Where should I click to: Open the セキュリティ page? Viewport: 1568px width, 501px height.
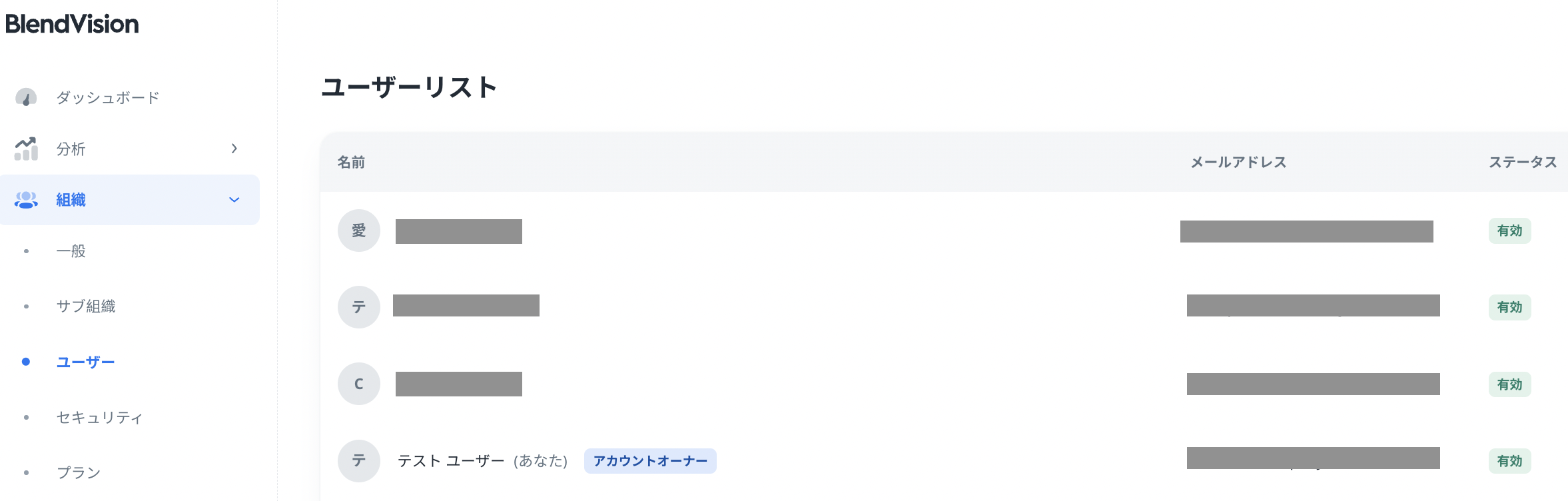point(99,418)
